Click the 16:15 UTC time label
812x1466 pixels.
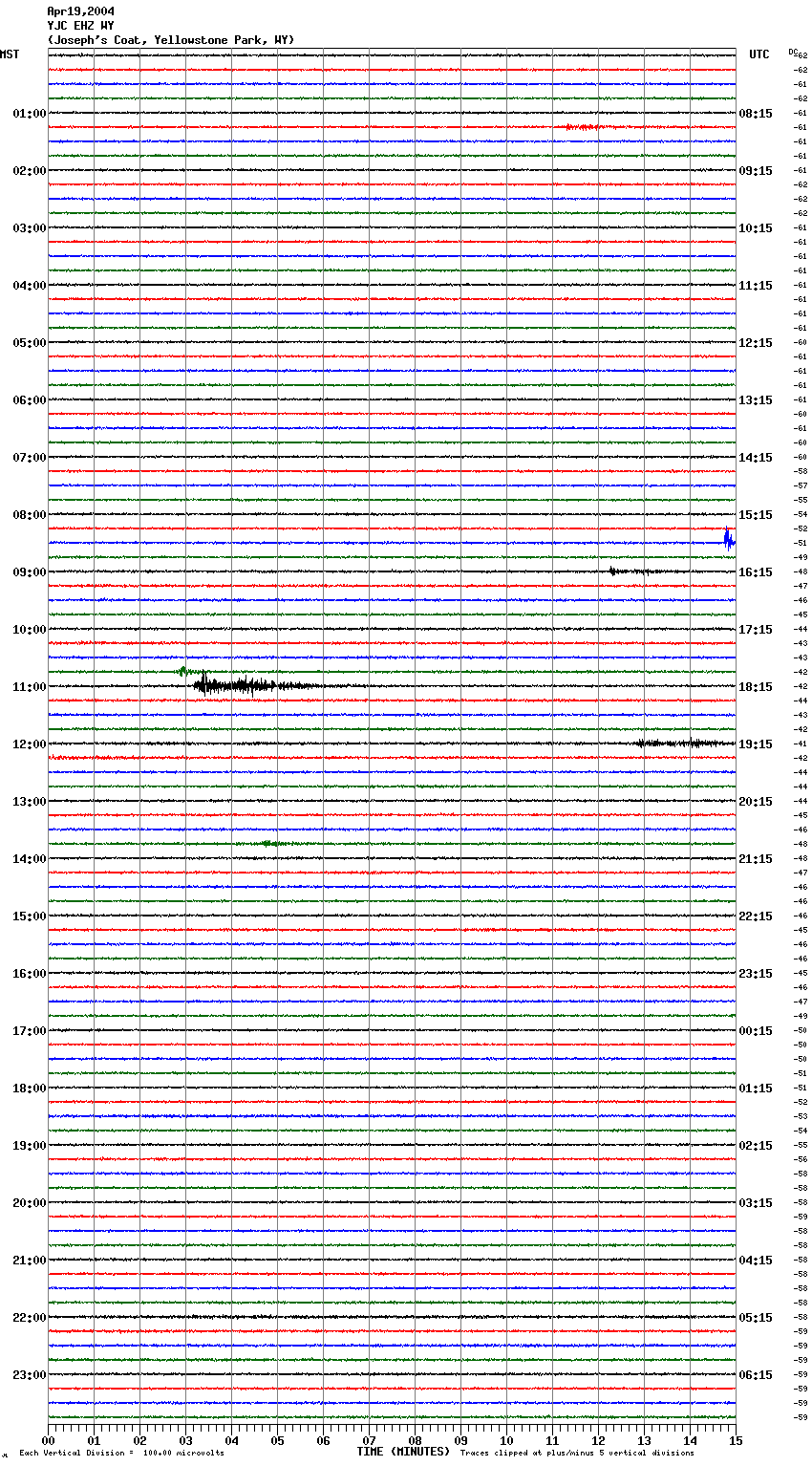(x=756, y=572)
